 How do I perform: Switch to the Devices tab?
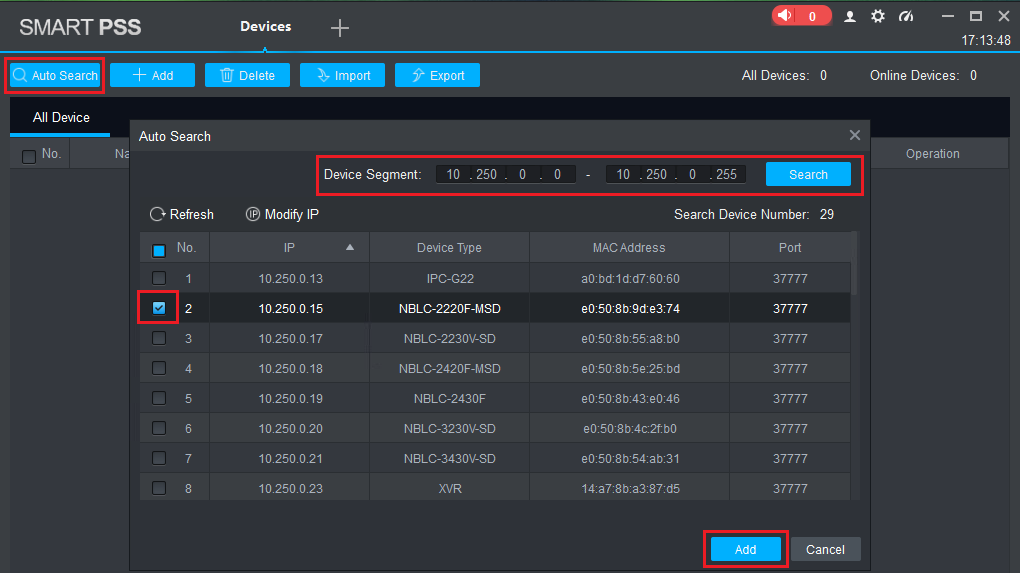(265, 27)
